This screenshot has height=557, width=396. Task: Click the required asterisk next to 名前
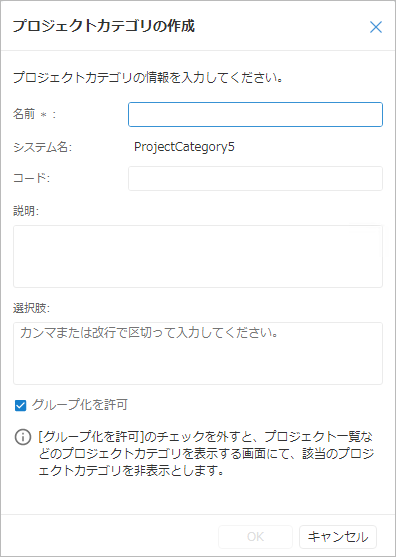[43, 114]
